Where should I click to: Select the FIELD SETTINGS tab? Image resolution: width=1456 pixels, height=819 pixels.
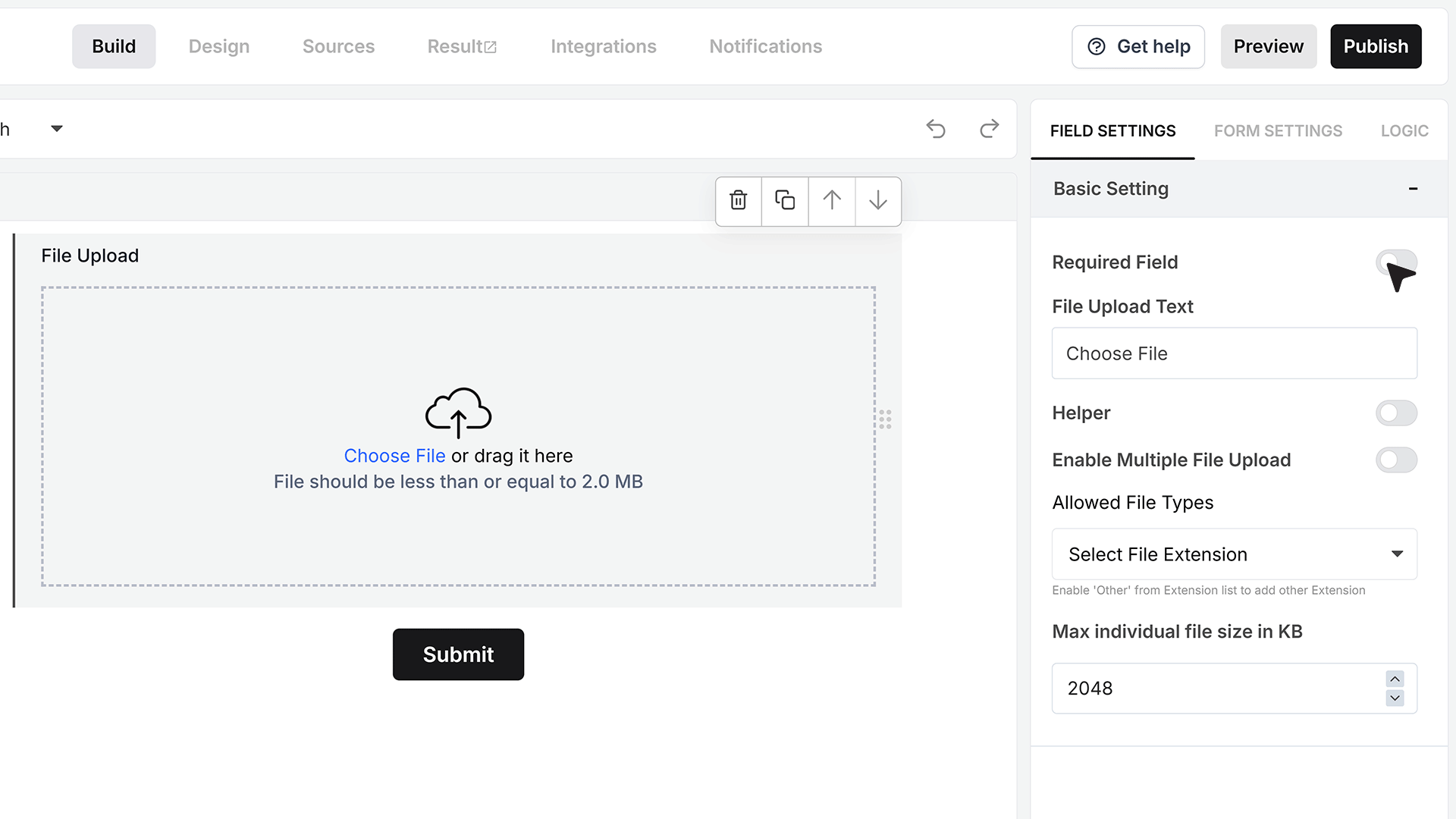click(1112, 131)
